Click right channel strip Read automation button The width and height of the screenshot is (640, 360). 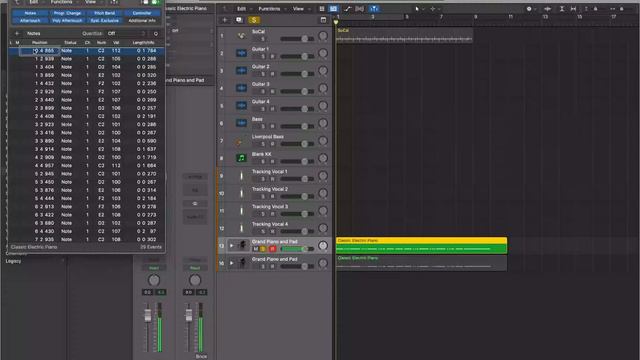pyautogui.click(x=195, y=268)
